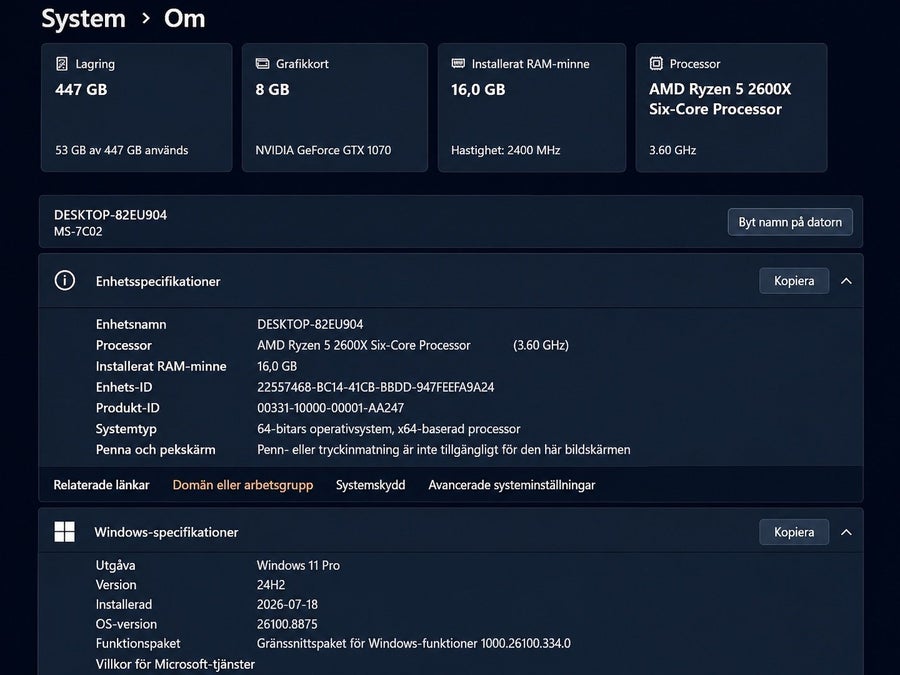Screen dimensions: 900x675
Task: Click the Processor chip icon
Action: coord(656,64)
